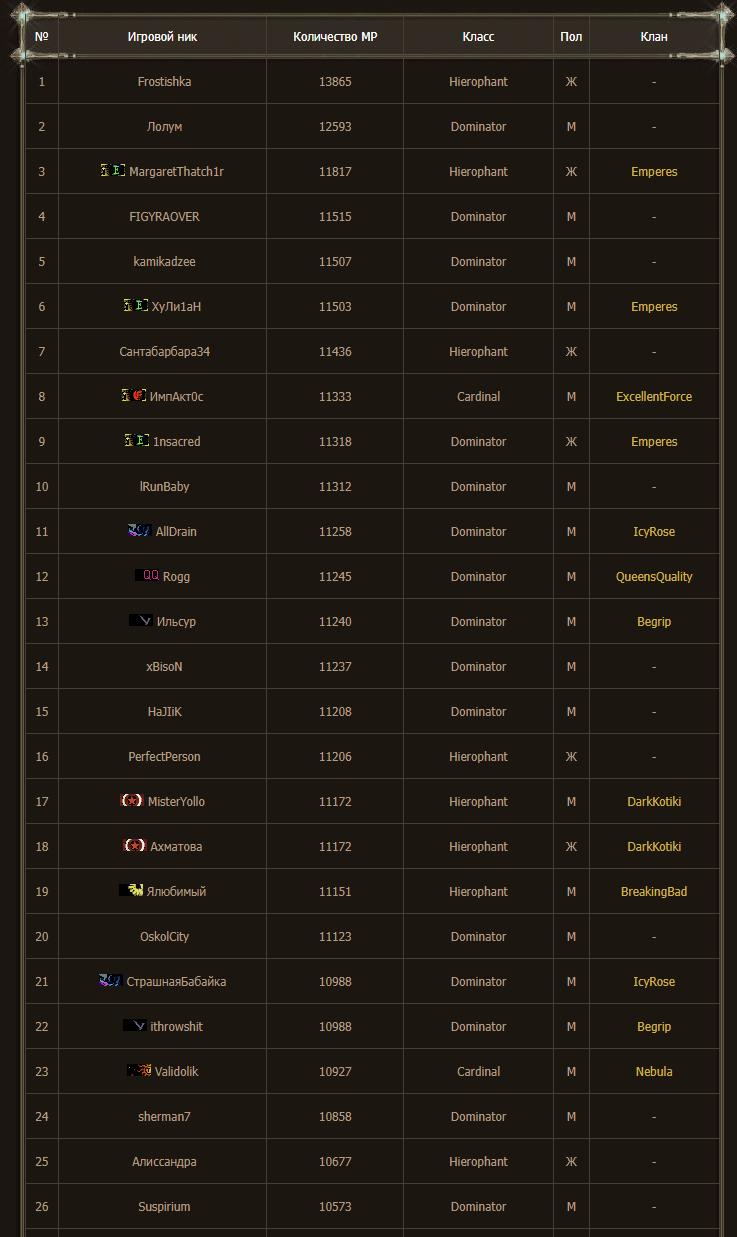Select the Игровой ник column header
Image resolution: width=737 pixels, height=1237 pixels.
[163, 37]
